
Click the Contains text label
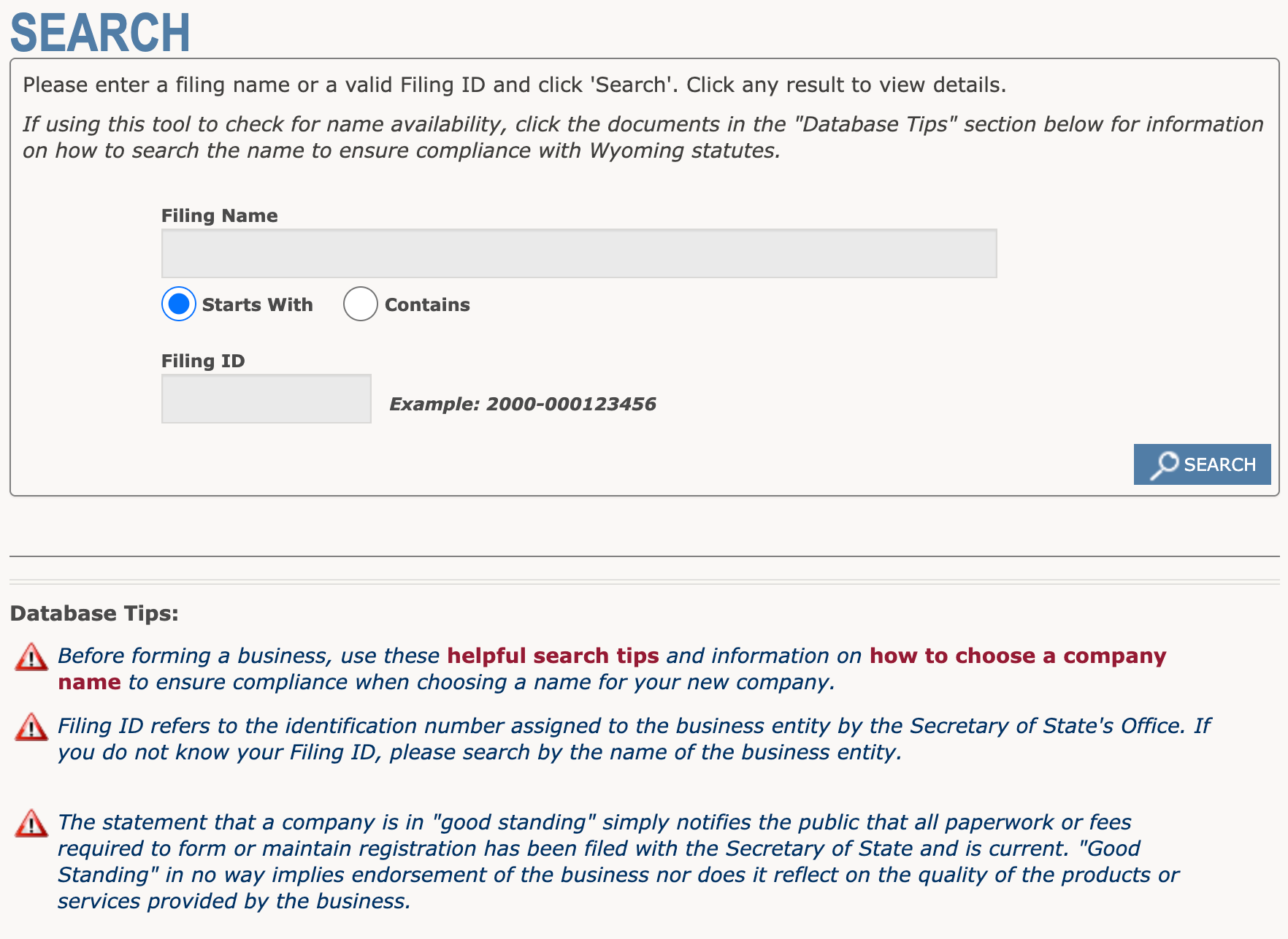427,304
